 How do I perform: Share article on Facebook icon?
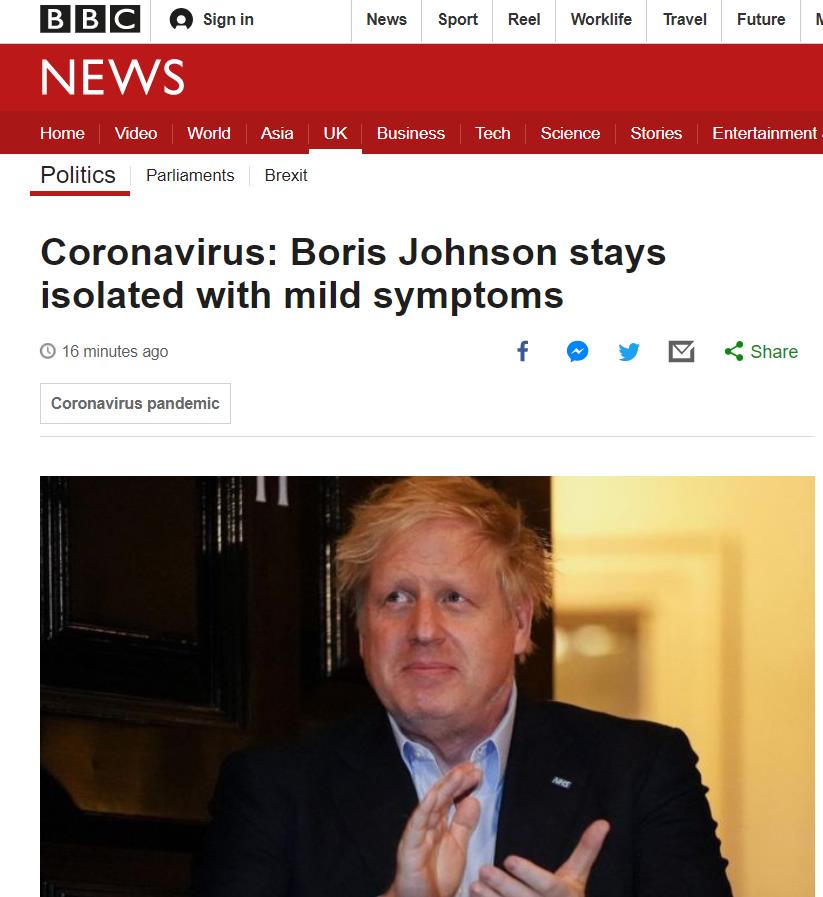523,351
